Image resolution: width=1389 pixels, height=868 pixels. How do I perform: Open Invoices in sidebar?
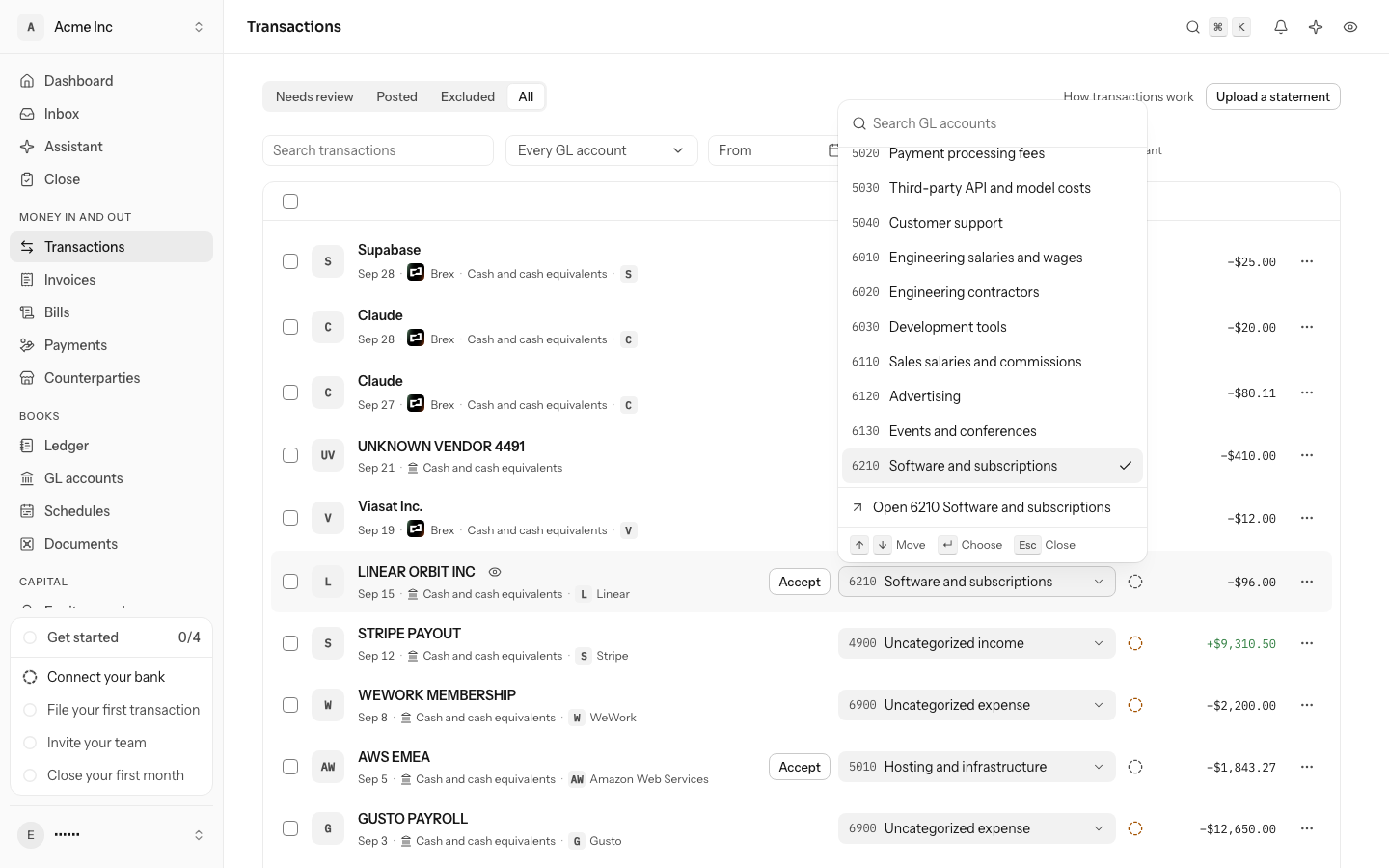click(111, 280)
